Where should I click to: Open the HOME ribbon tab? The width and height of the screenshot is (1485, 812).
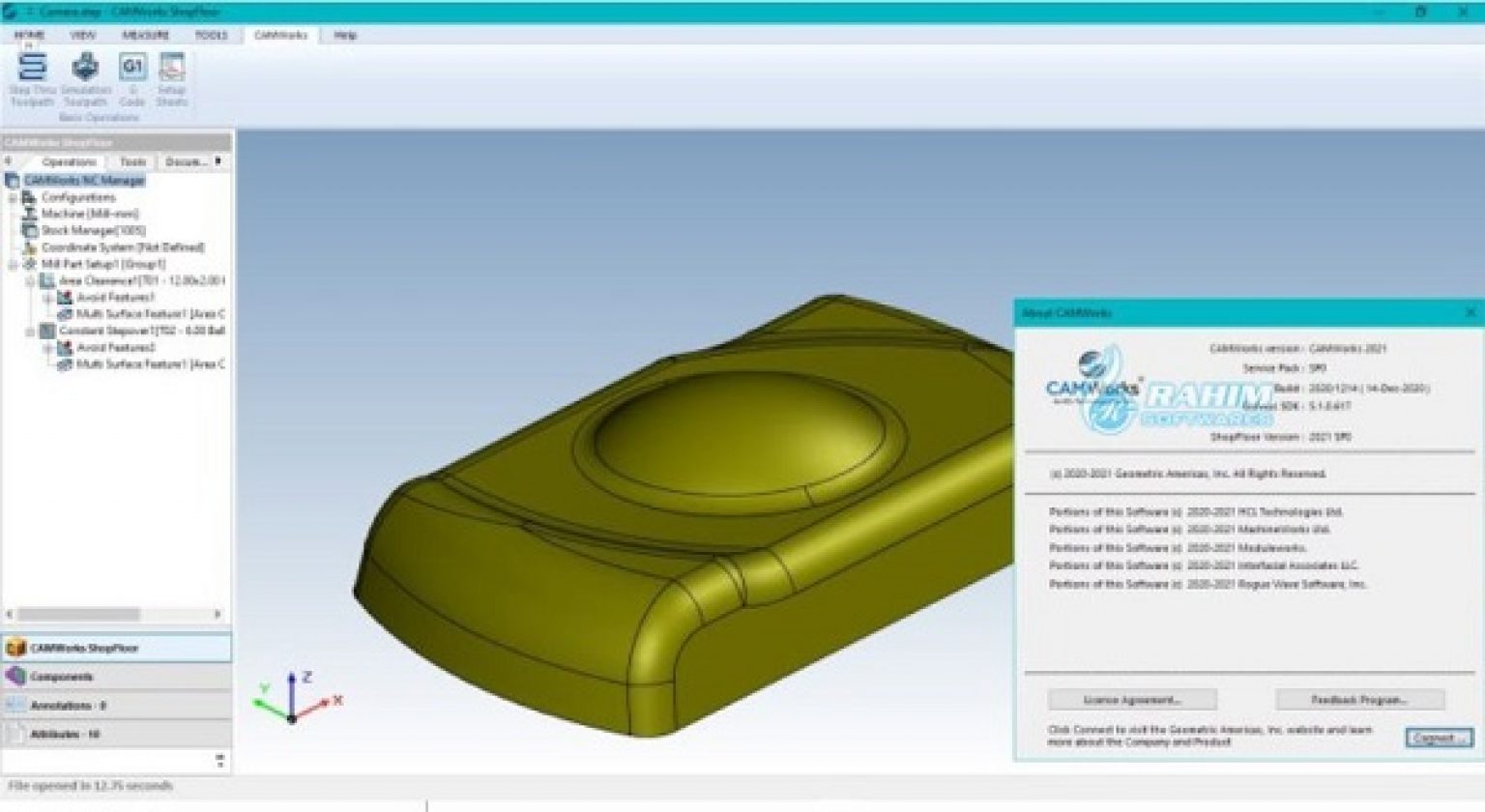[29, 35]
